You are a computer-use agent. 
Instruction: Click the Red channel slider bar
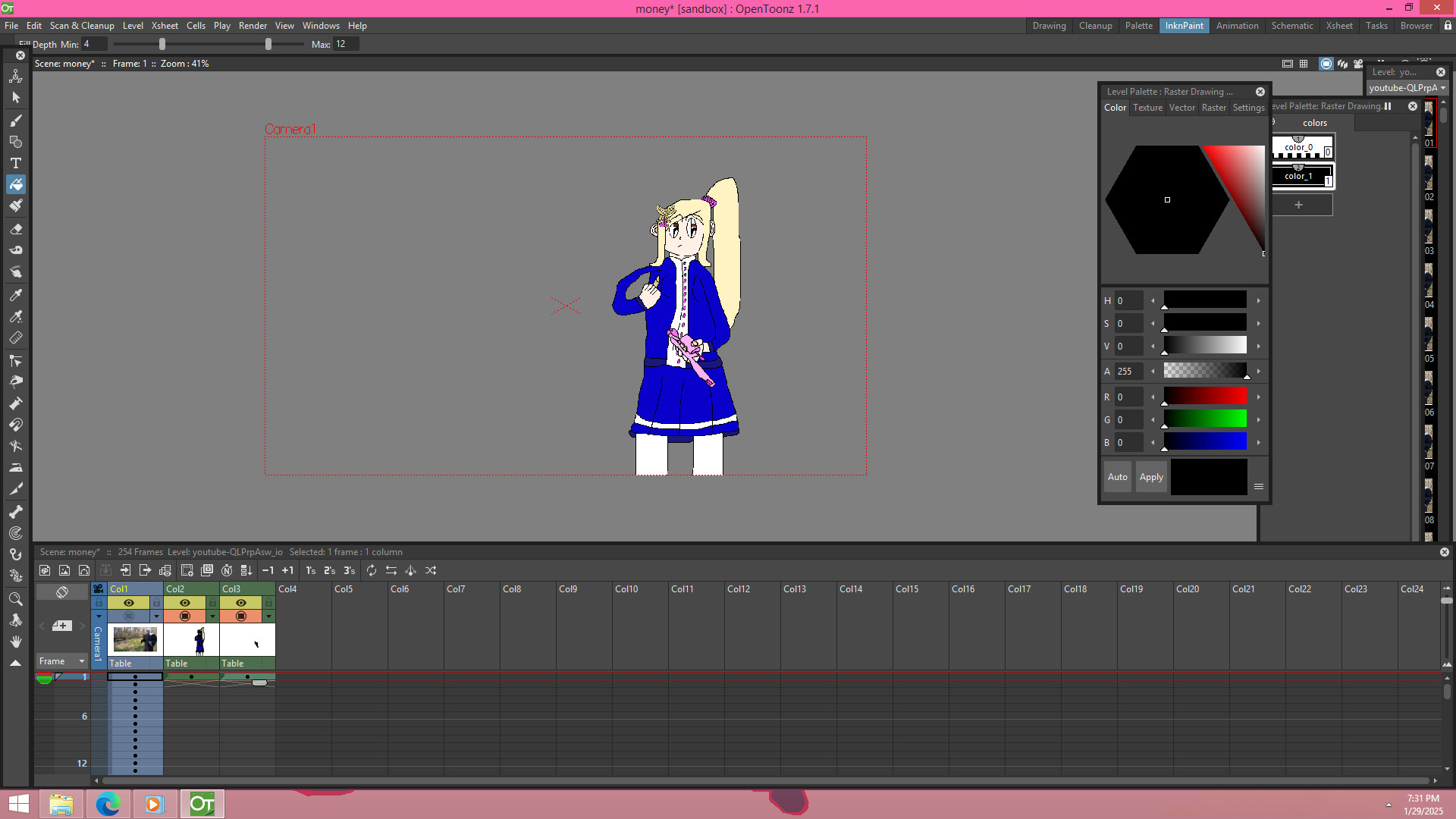click(1205, 397)
